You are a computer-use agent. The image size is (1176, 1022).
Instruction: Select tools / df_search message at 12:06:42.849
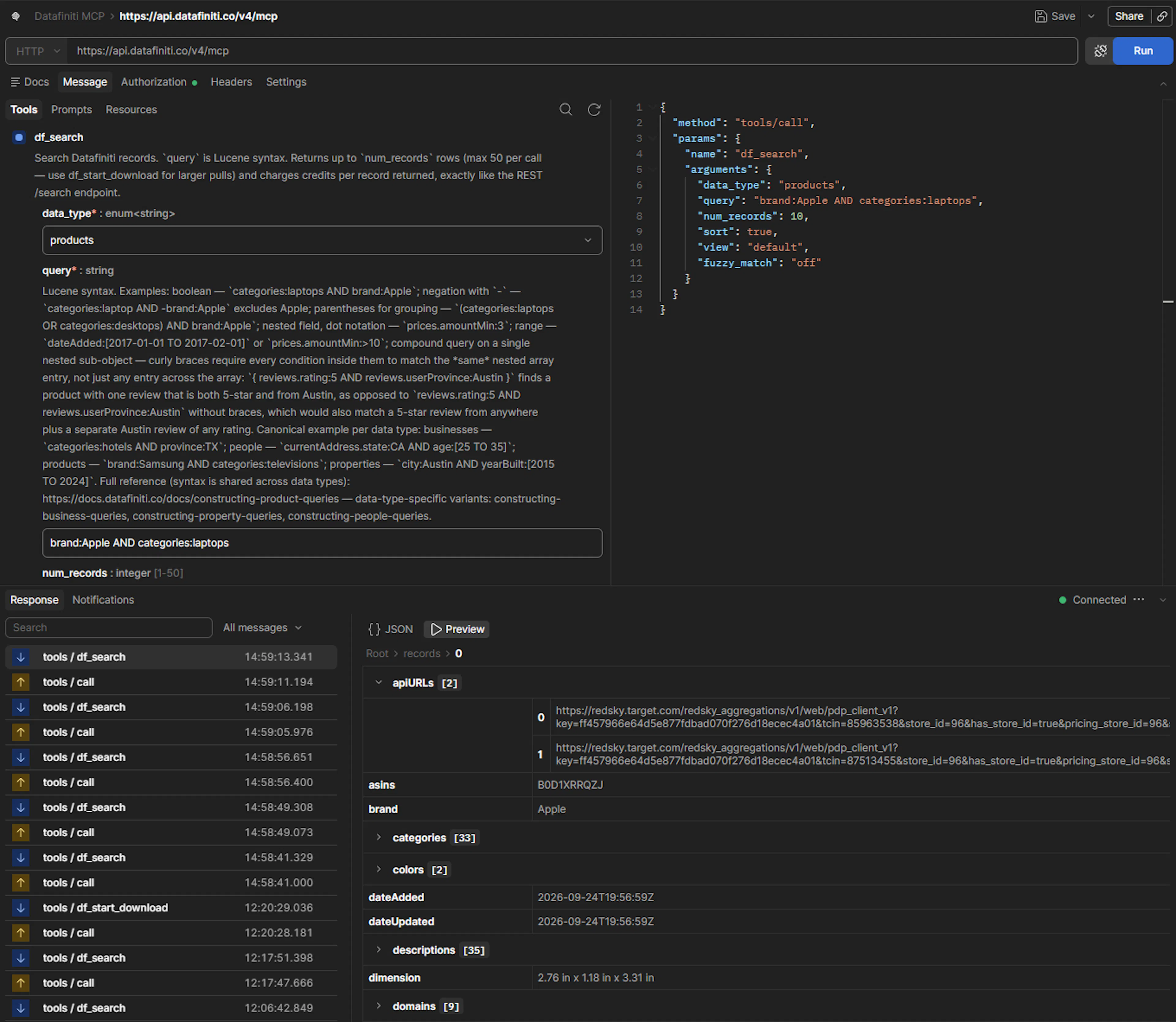(x=171, y=1008)
